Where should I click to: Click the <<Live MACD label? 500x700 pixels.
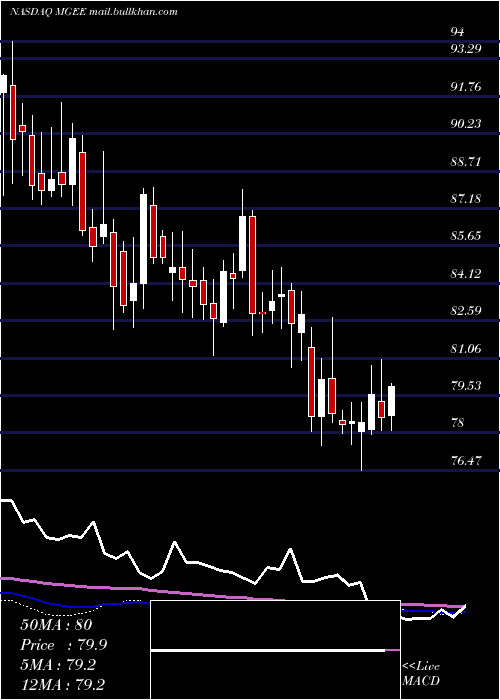click(421, 674)
